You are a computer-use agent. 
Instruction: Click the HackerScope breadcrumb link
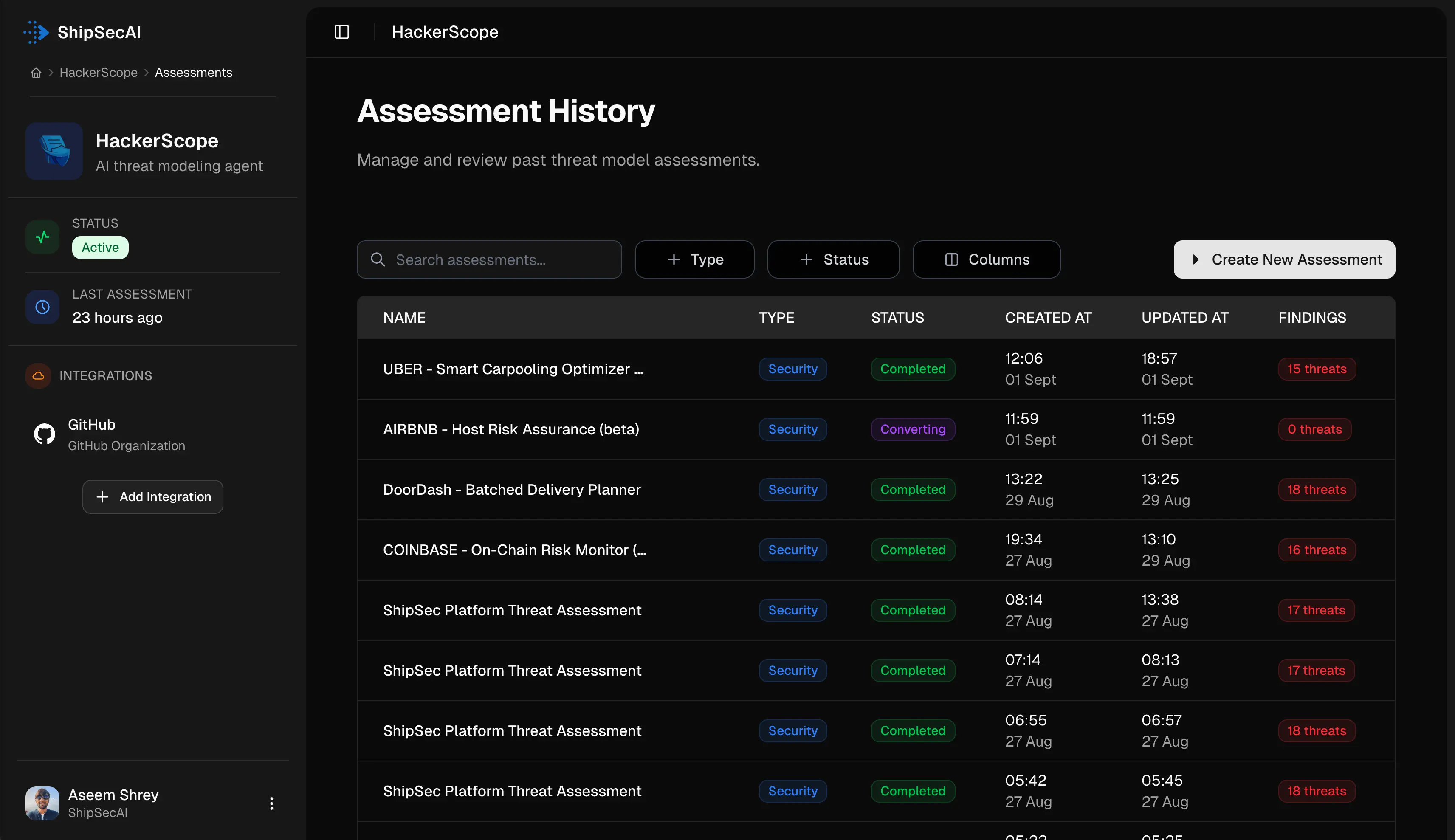(99, 73)
